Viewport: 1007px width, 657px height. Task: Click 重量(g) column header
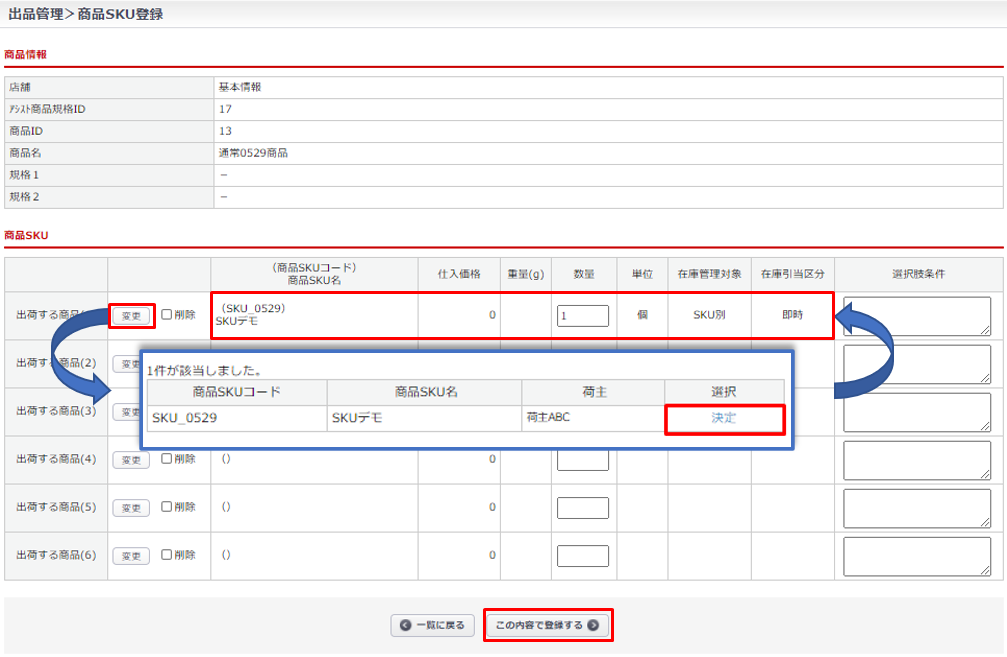tap(526, 274)
